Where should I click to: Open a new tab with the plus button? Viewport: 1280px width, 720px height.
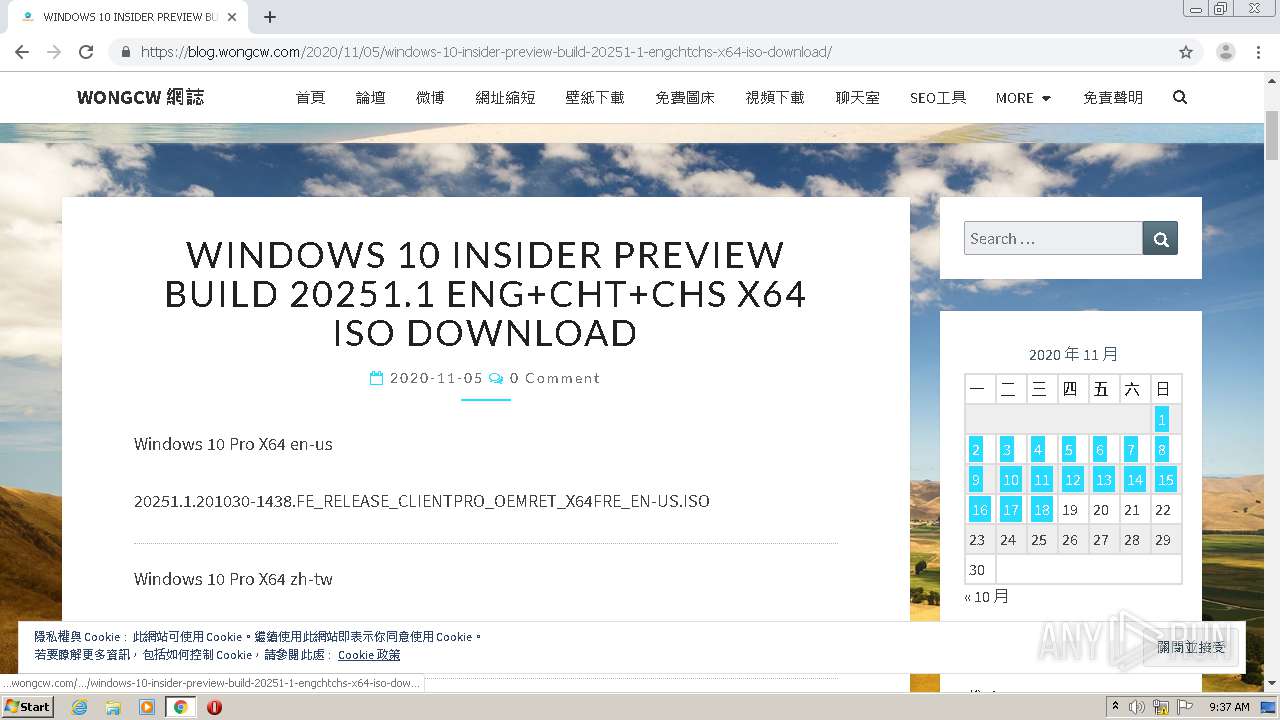[270, 17]
